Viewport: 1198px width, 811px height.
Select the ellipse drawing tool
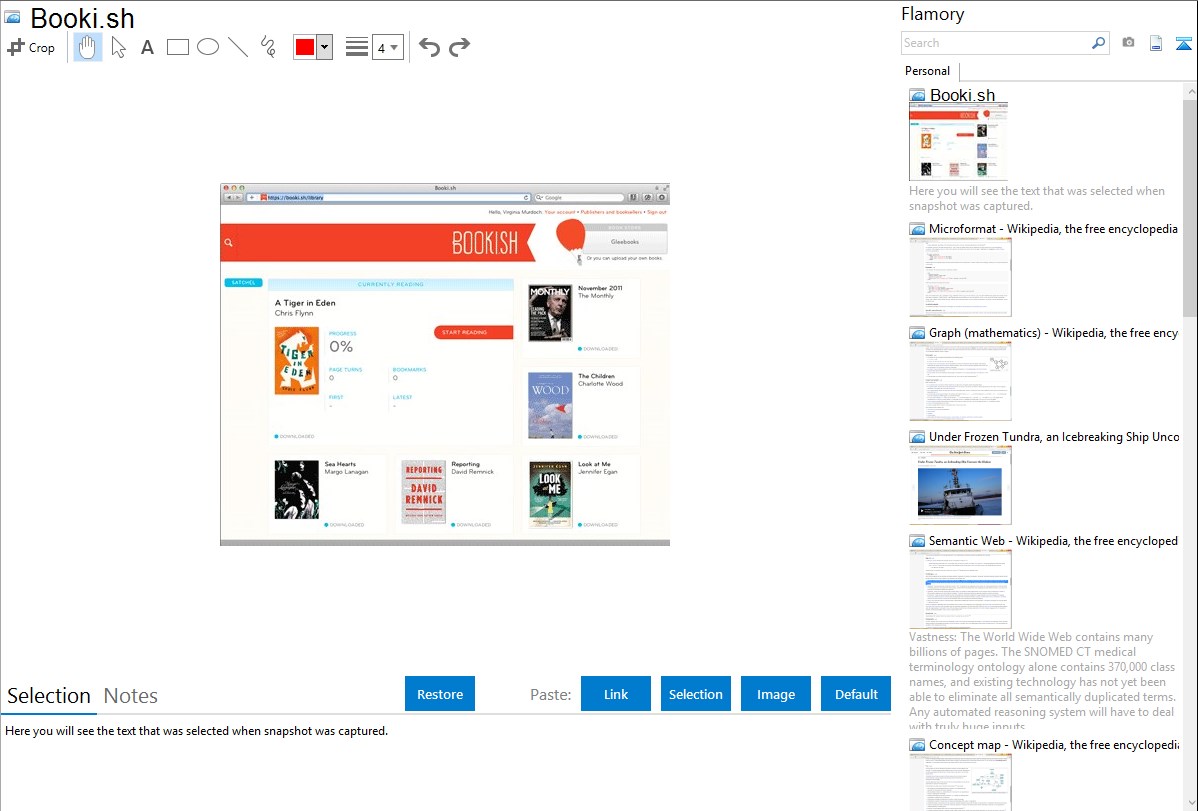pyautogui.click(x=208, y=47)
